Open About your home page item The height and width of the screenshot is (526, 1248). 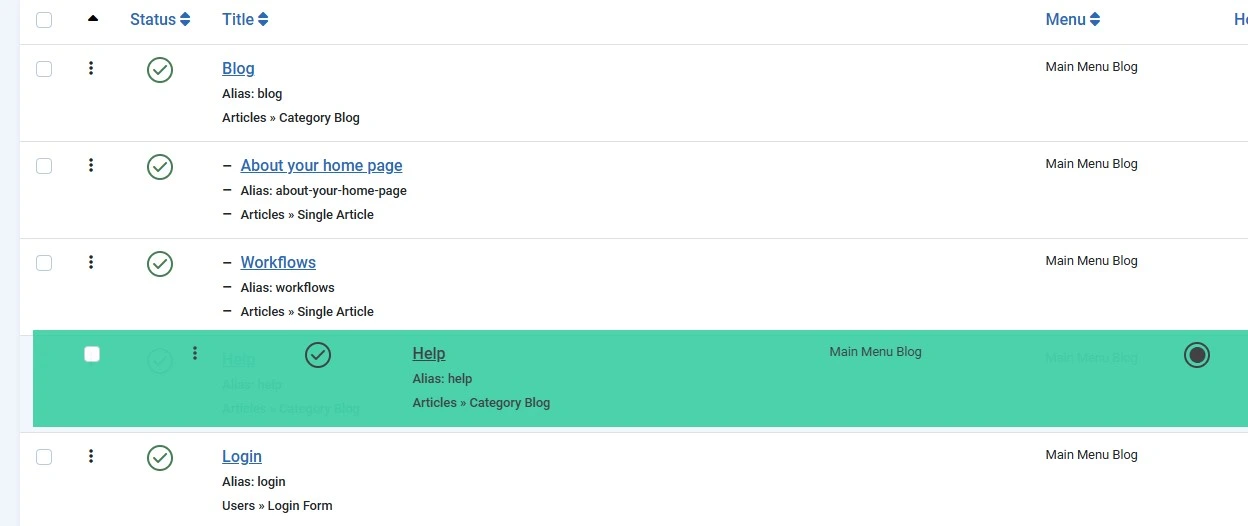[x=321, y=165]
